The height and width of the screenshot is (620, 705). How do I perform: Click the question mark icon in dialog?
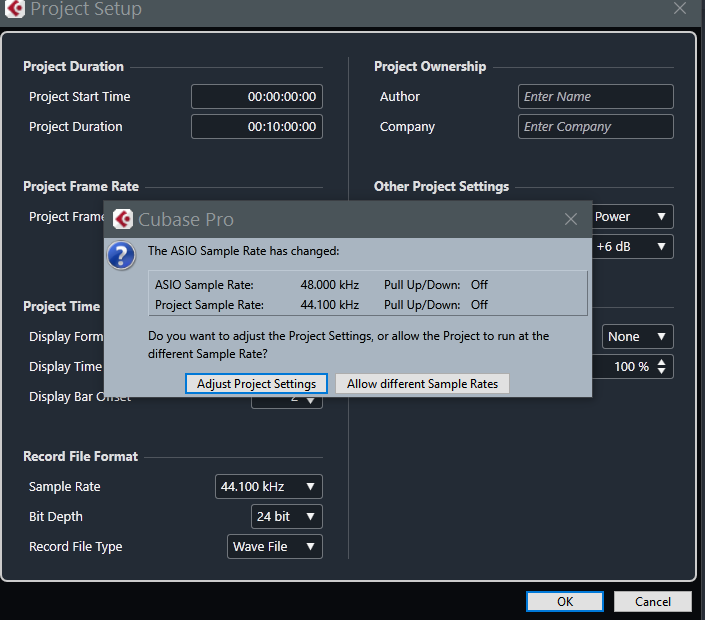121,255
